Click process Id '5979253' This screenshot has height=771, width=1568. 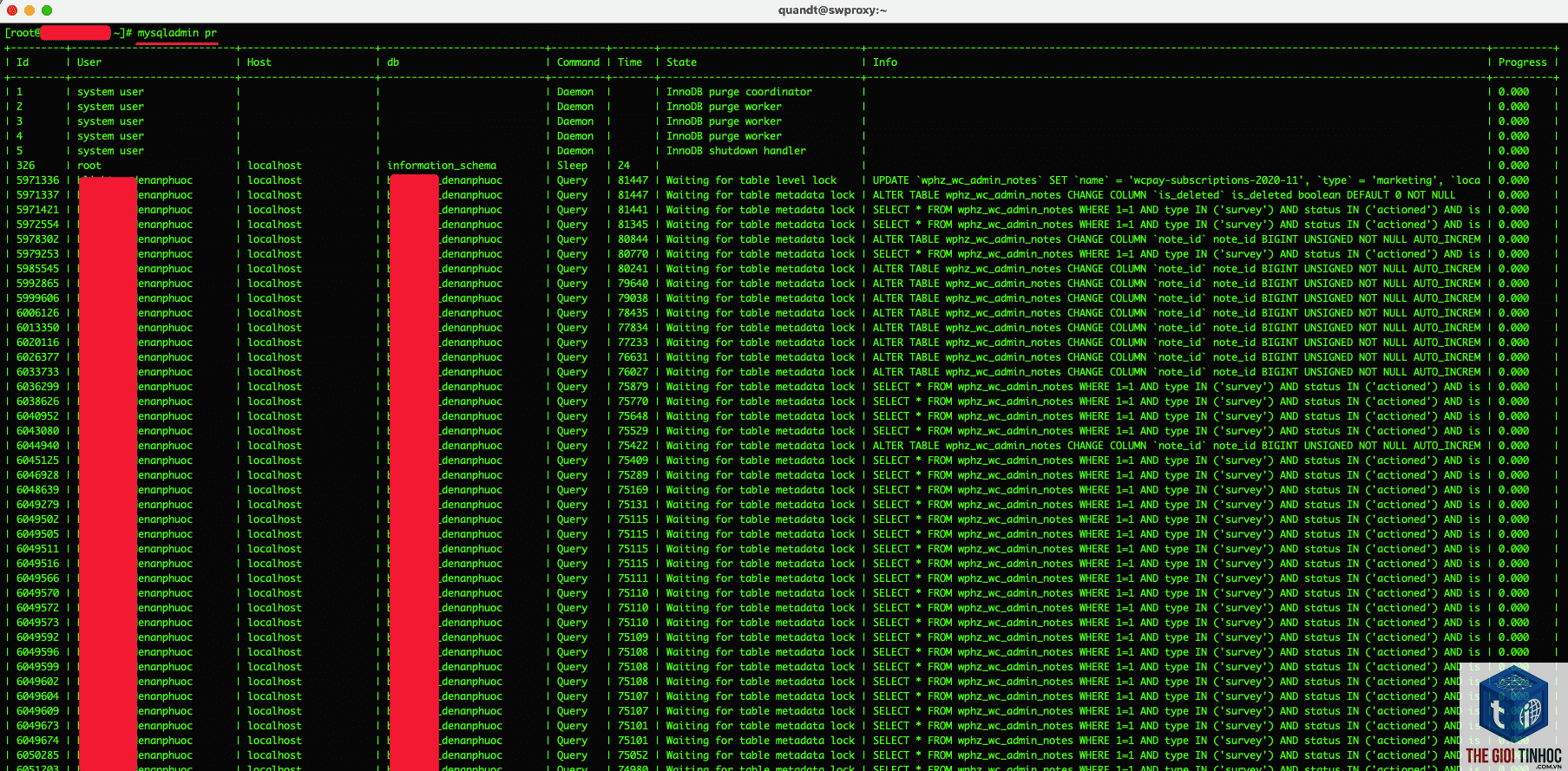[x=37, y=254]
